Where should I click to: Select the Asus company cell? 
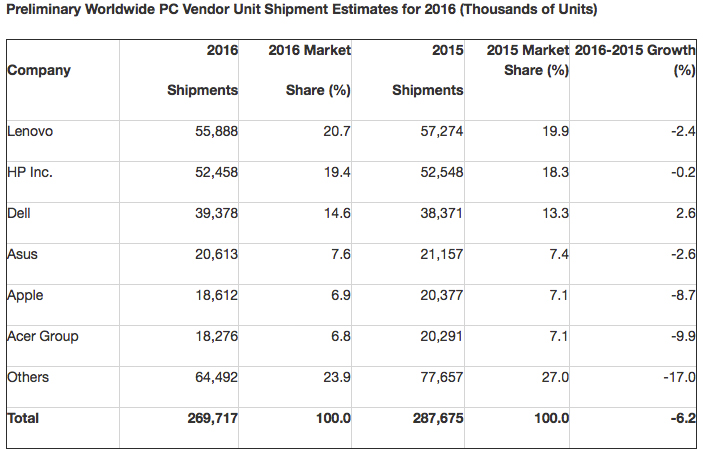coord(21,254)
